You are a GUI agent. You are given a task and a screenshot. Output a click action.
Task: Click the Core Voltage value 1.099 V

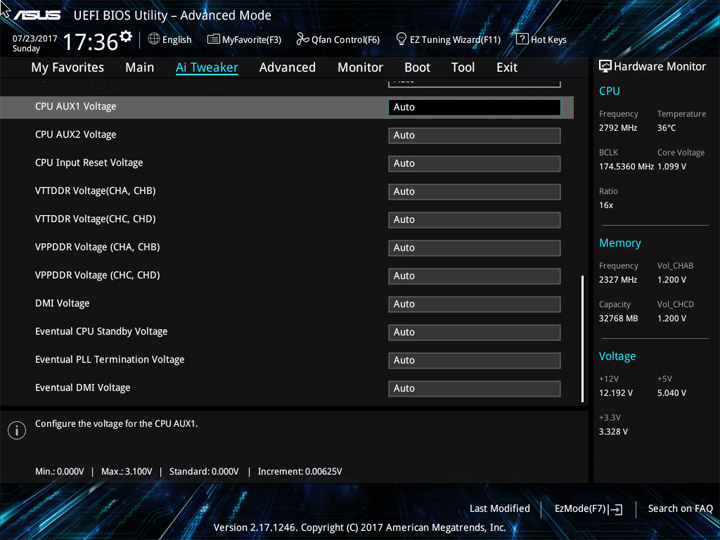coord(672,166)
